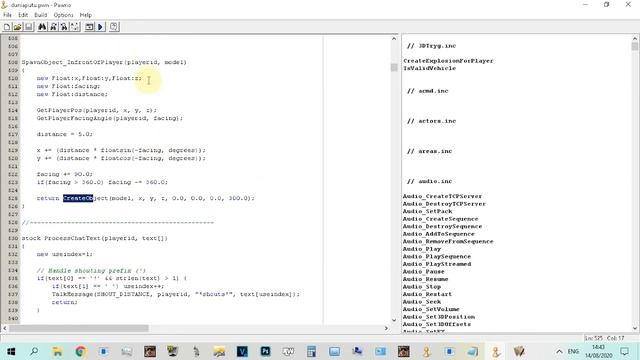The image size is (640, 360).
Task: Select Audio_RemoveFromSequence in the list
Action: pos(448,242)
